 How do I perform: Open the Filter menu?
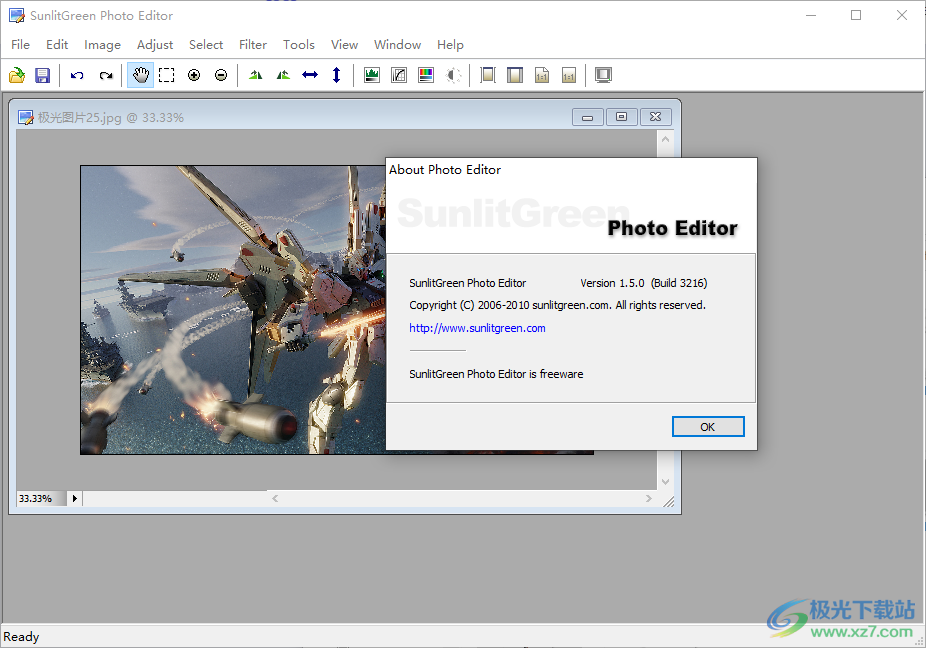pos(252,44)
